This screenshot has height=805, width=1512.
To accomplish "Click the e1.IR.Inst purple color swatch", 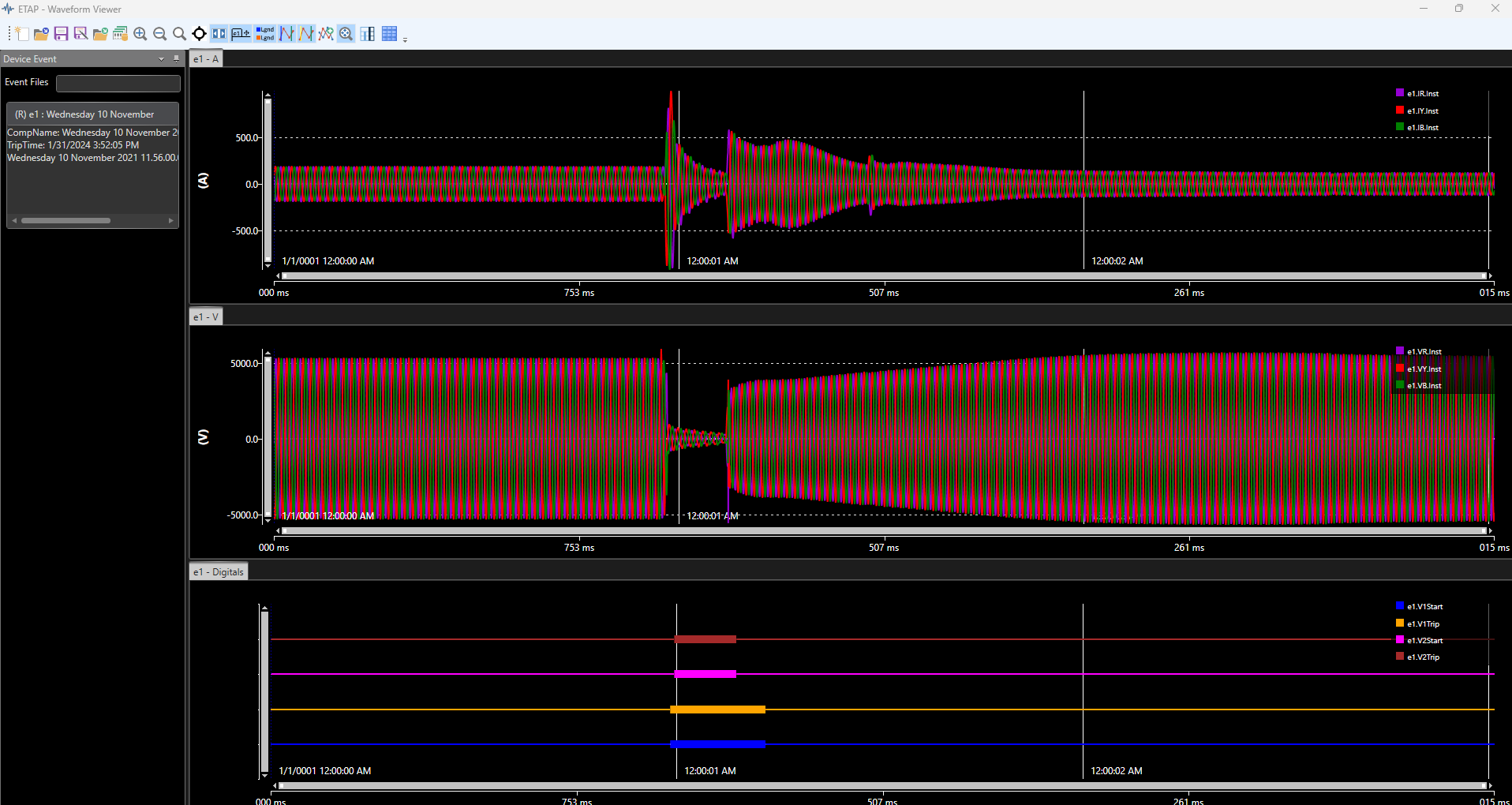I will (1402, 93).
